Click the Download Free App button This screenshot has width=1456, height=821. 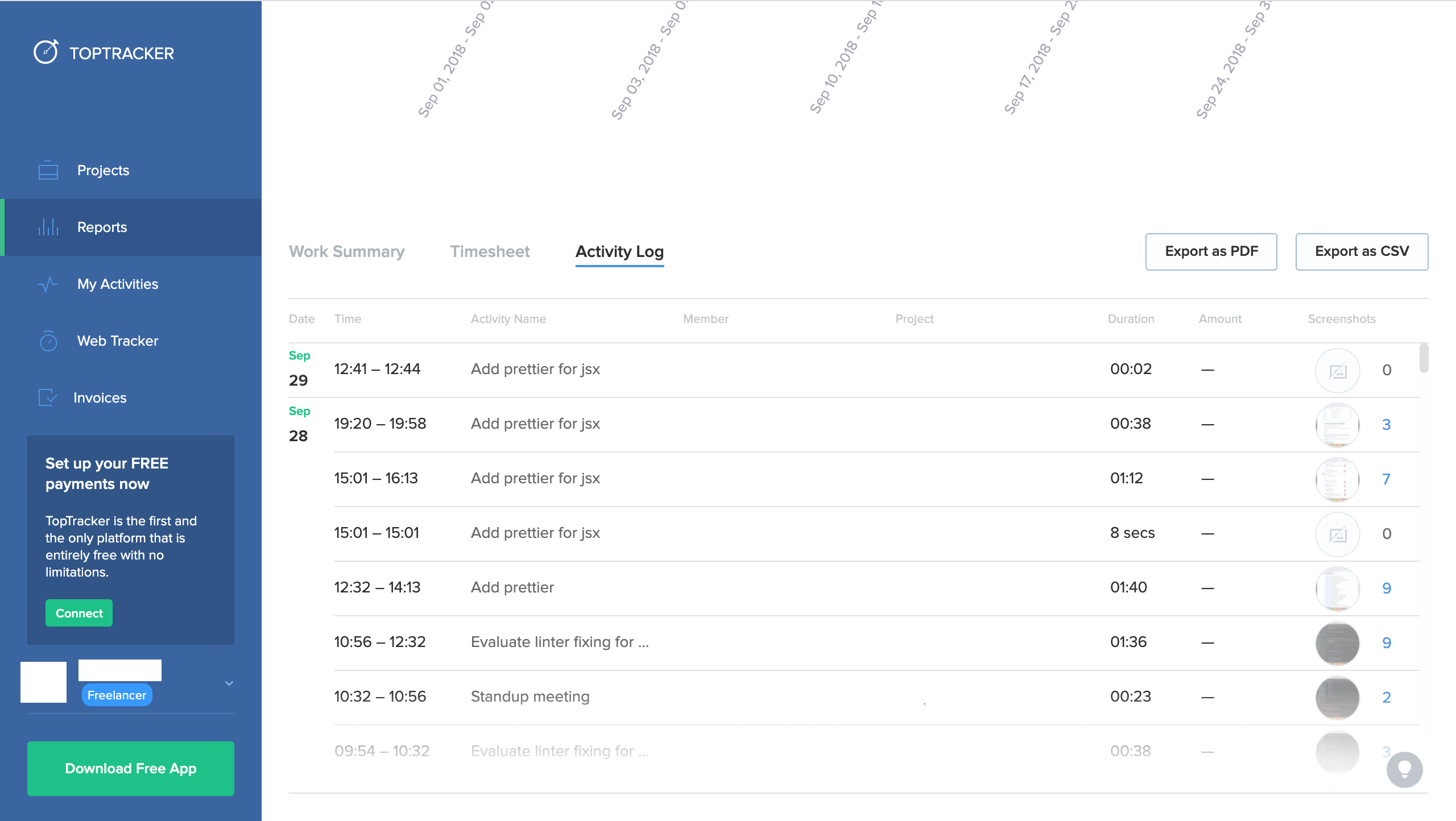pos(130,769)
